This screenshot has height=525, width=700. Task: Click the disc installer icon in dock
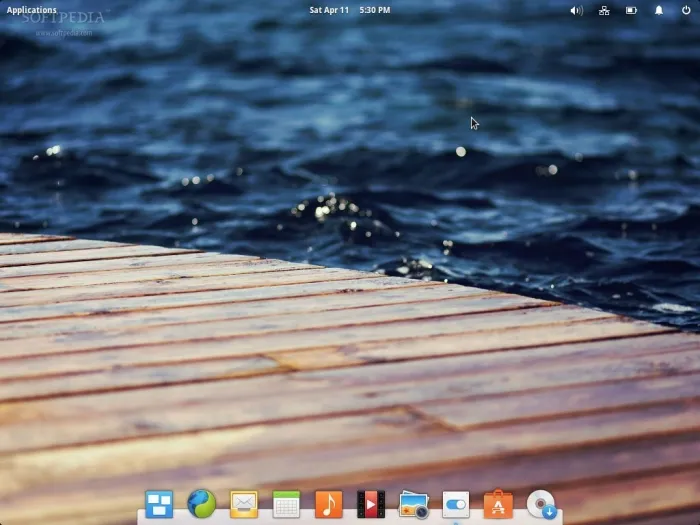click(x=541, y=504)
